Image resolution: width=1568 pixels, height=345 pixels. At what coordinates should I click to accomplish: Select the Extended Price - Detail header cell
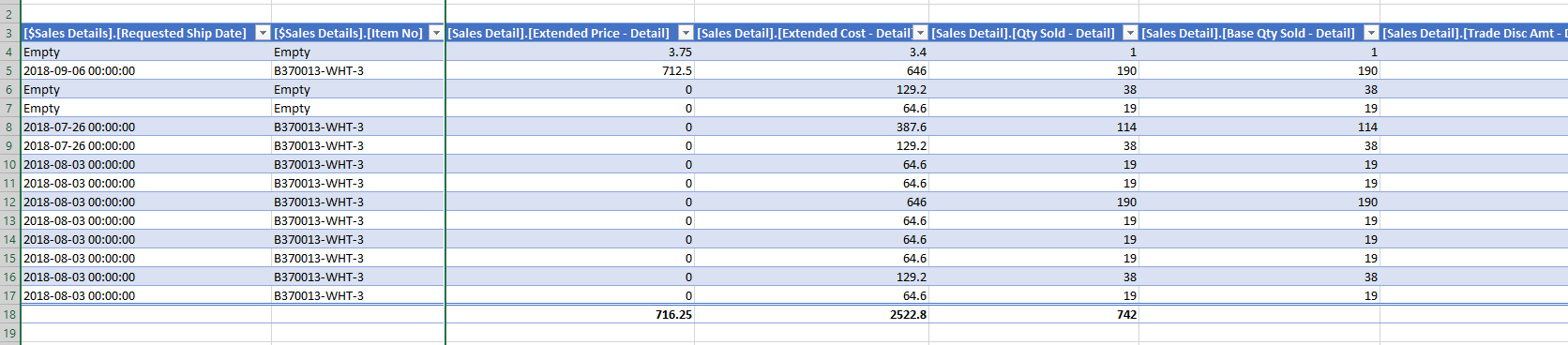(570, 33)
